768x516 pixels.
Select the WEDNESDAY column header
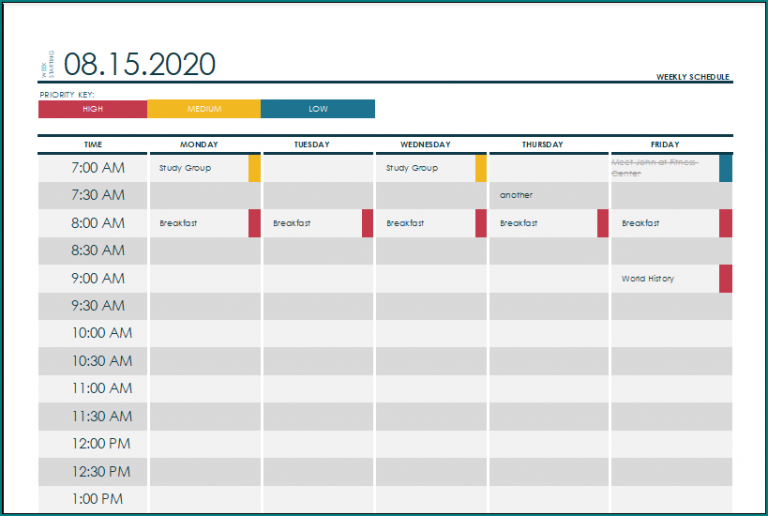coord(425,145)
